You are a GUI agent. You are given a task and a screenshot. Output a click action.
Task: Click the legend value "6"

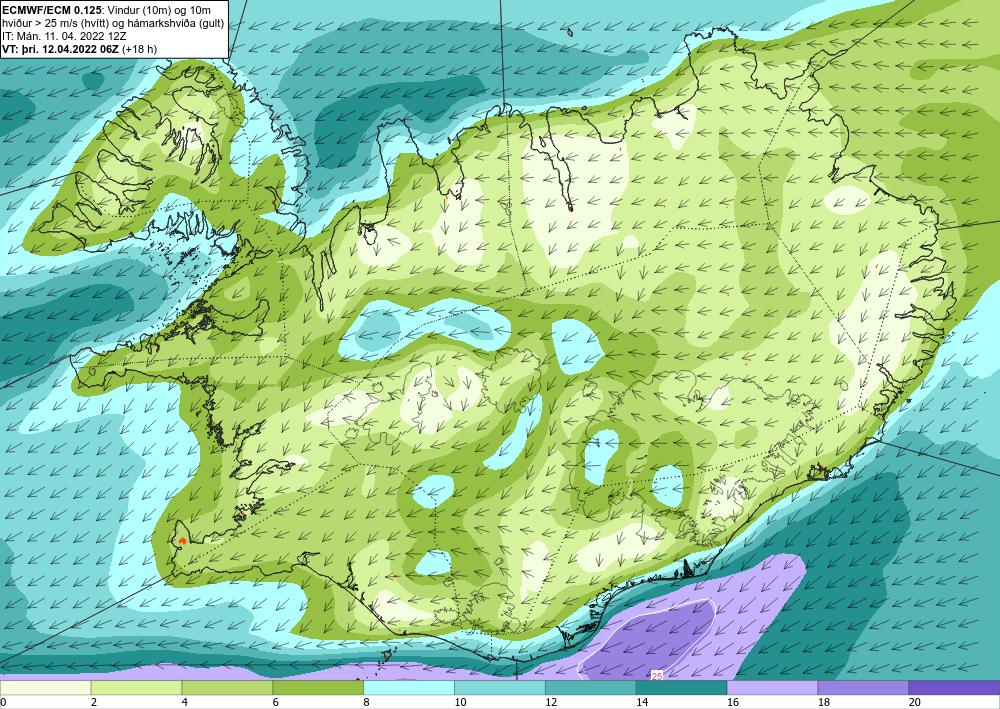point(276,703)
